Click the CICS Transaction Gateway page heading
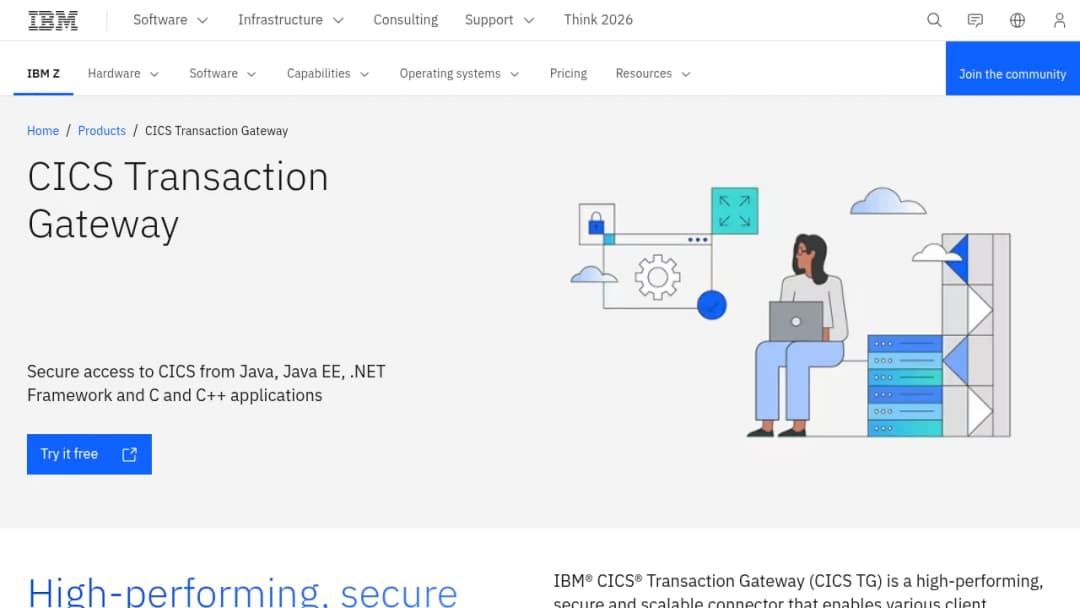Image resolution: width=1080 pixels, height=608 pixels. coord(178,200)
